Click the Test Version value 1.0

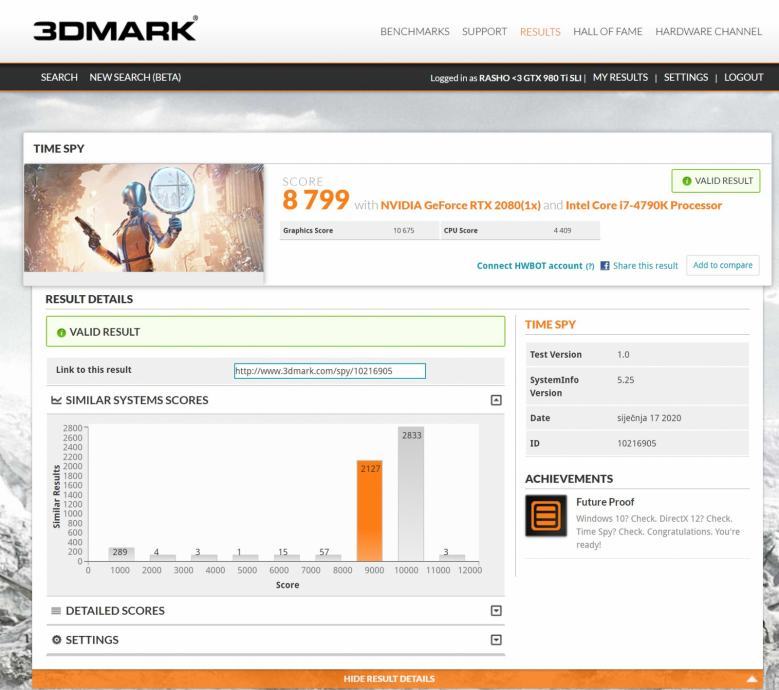point(623,354)
